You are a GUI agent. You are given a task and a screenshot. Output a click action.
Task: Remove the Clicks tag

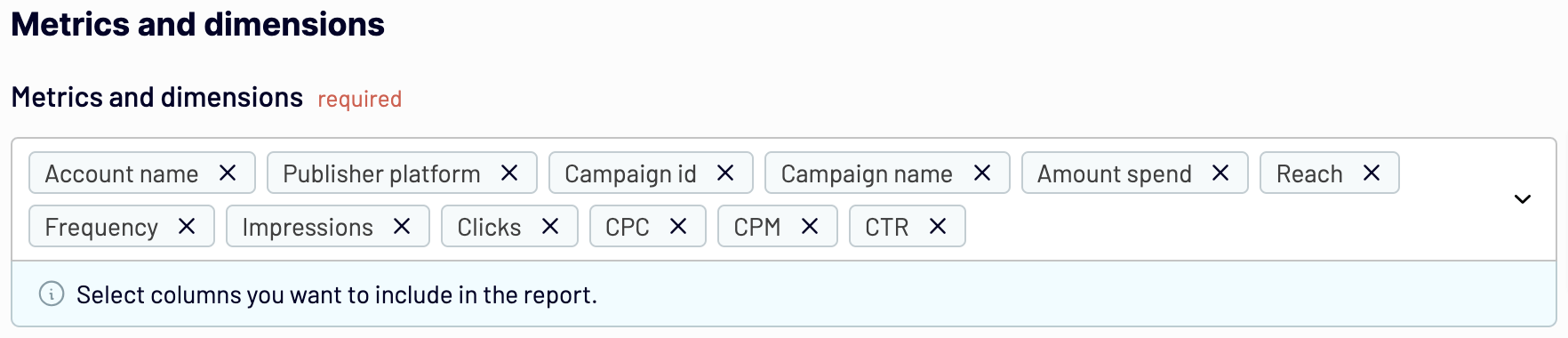550,226
